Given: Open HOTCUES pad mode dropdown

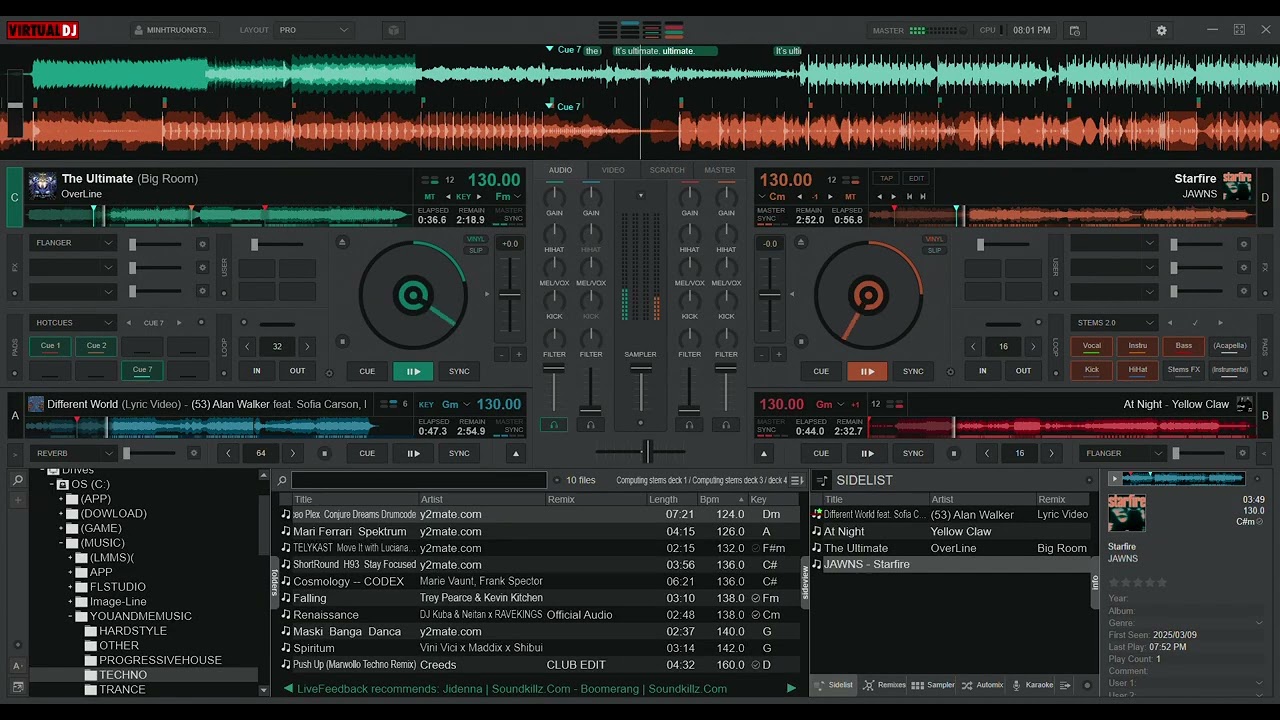Looking at the screenshot, I should click(74, 323).
